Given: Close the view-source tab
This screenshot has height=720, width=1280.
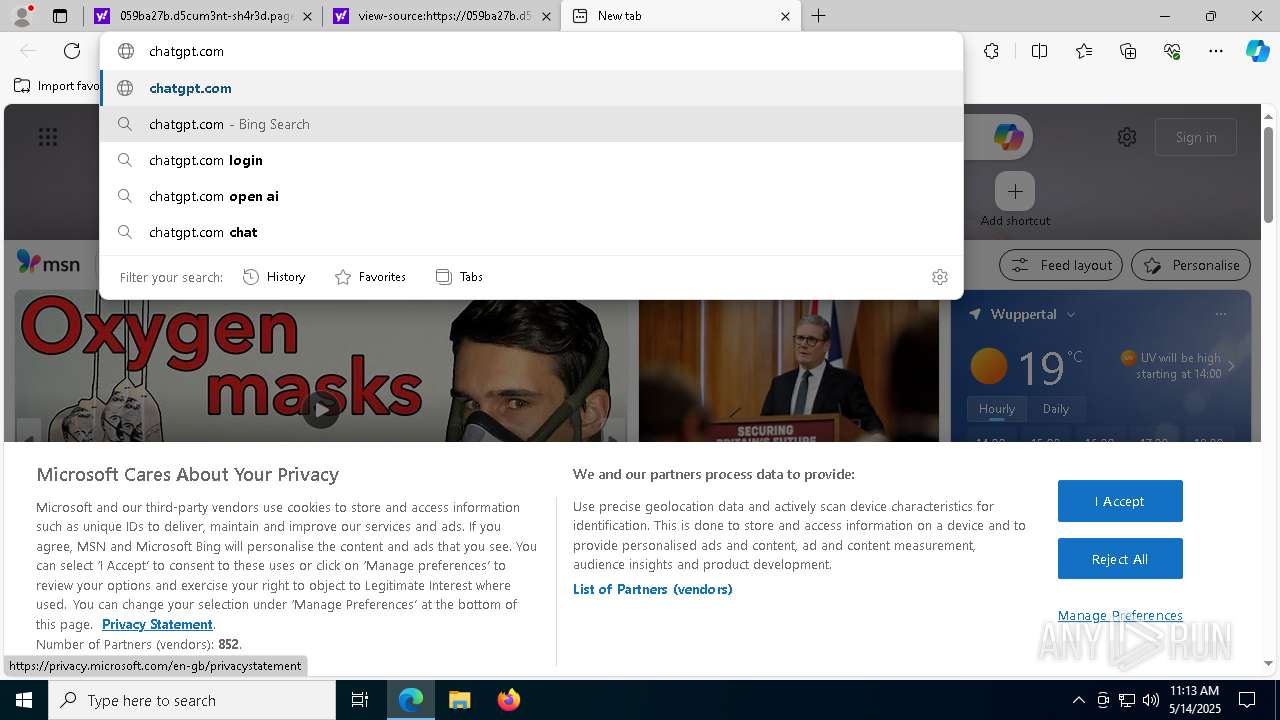Looking at the screenshot, I should 544,16.
